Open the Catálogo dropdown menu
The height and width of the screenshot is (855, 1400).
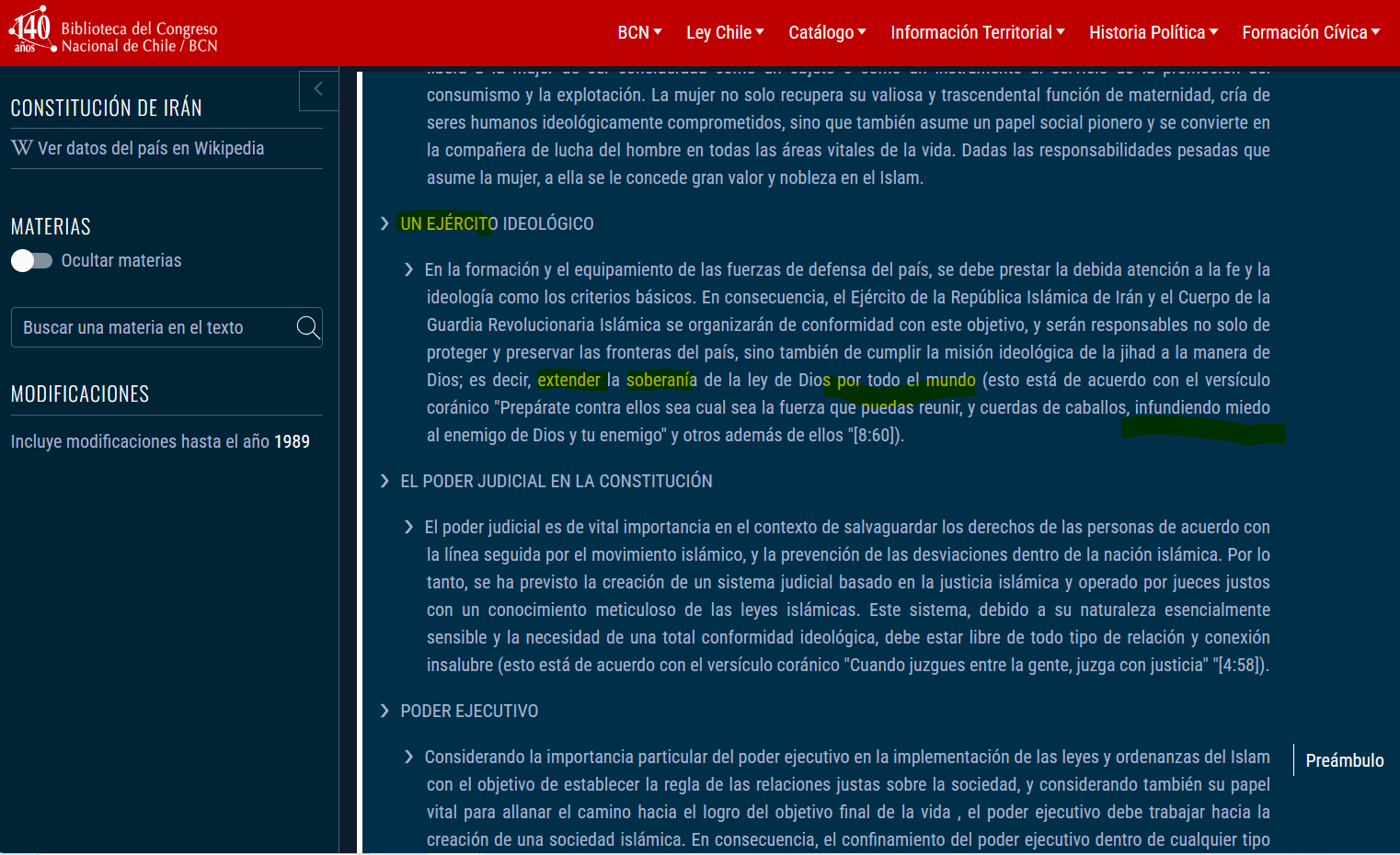click(827, 32)
